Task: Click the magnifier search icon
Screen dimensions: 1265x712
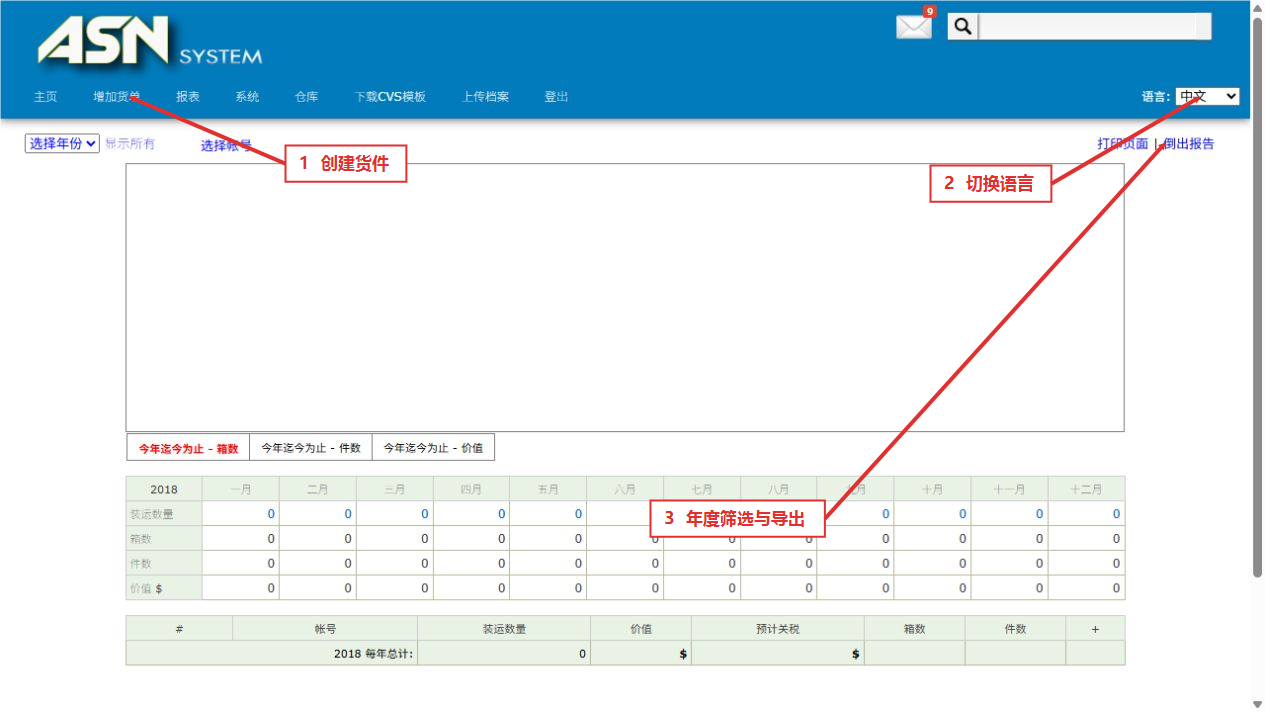Action: pyautogui.click(x=962, y=27)
